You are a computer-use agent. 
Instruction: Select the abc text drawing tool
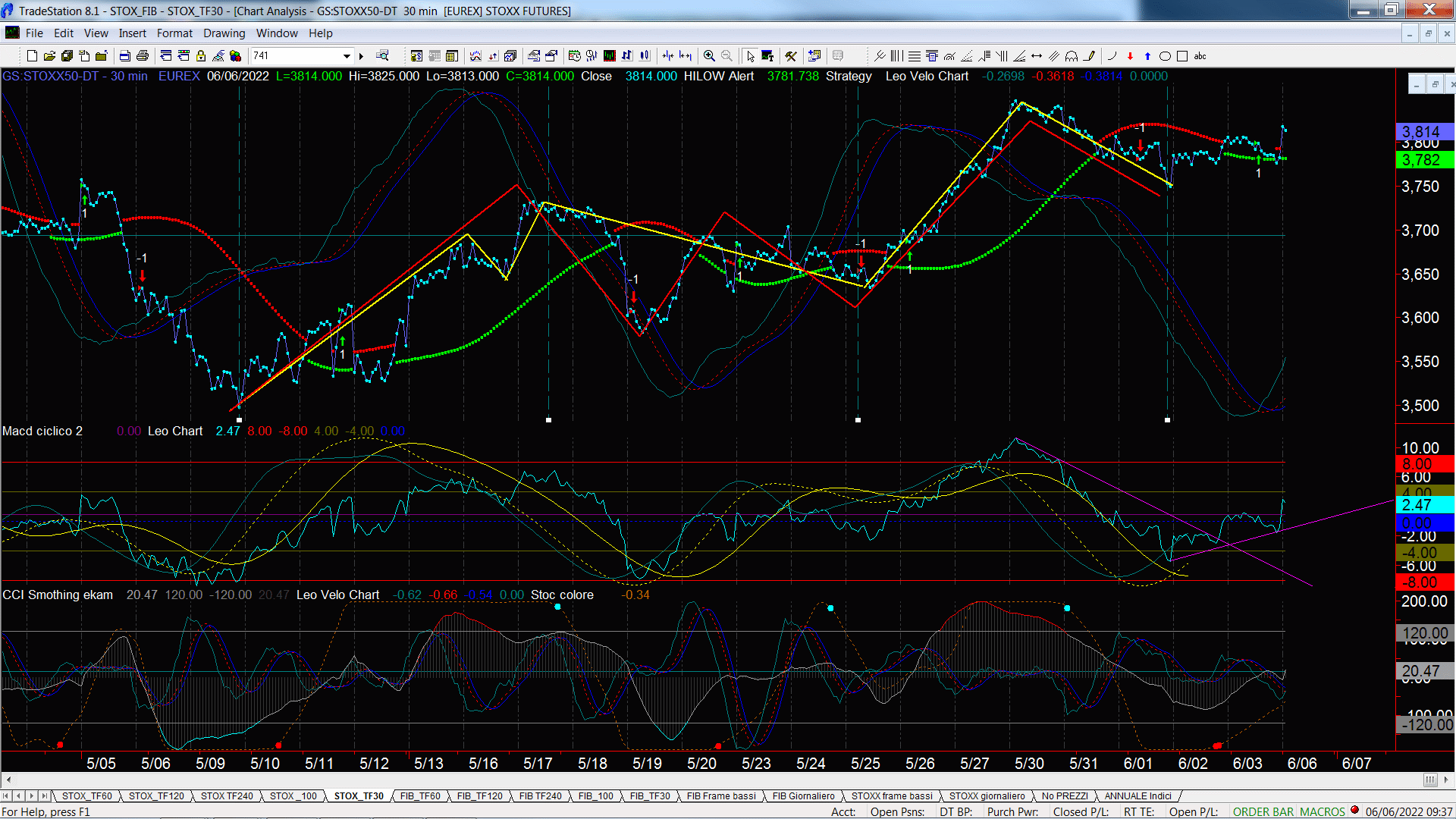pos(1200,56)
